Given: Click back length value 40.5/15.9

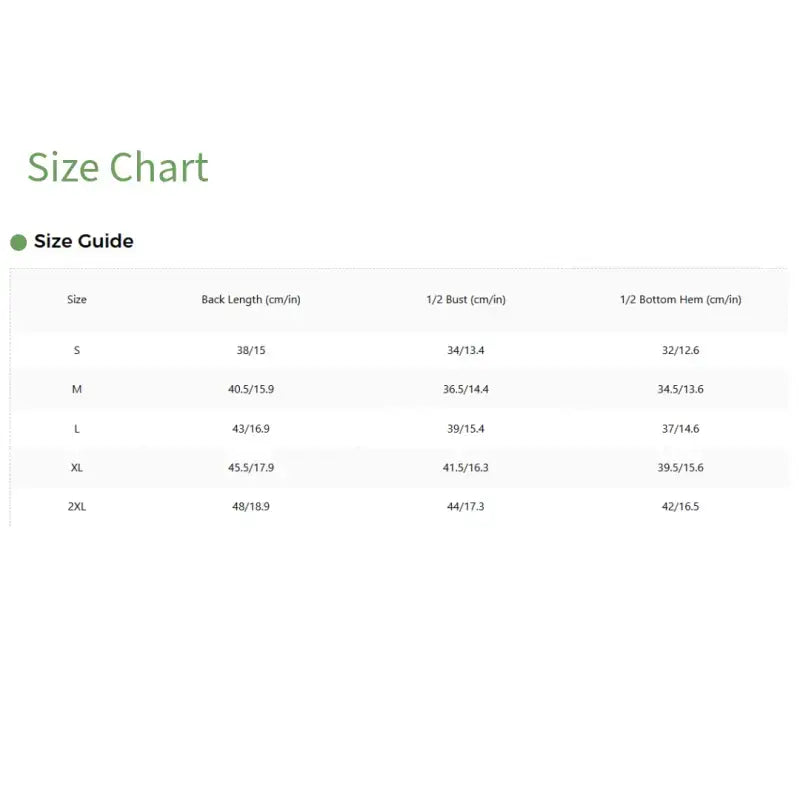Looking at the screenshot, I should coord(250,389).
